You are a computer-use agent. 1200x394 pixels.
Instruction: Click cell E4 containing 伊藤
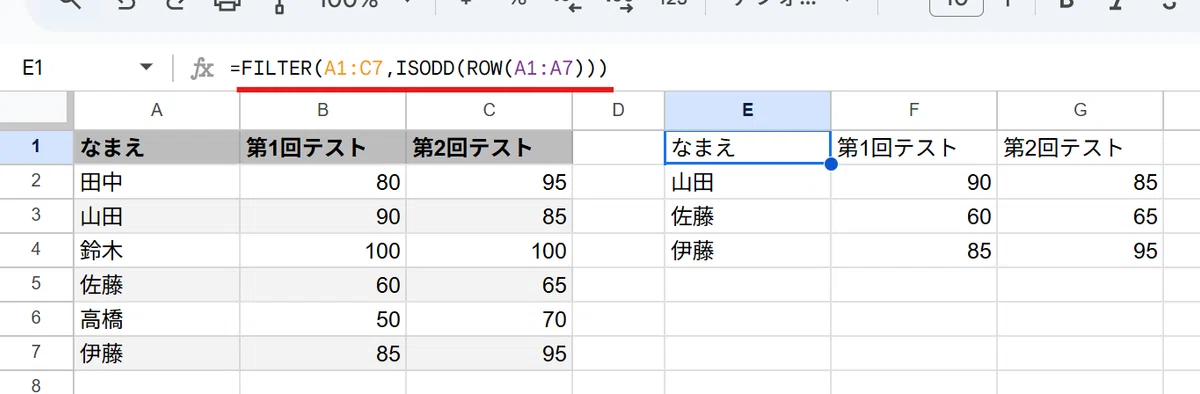[747, 250]
